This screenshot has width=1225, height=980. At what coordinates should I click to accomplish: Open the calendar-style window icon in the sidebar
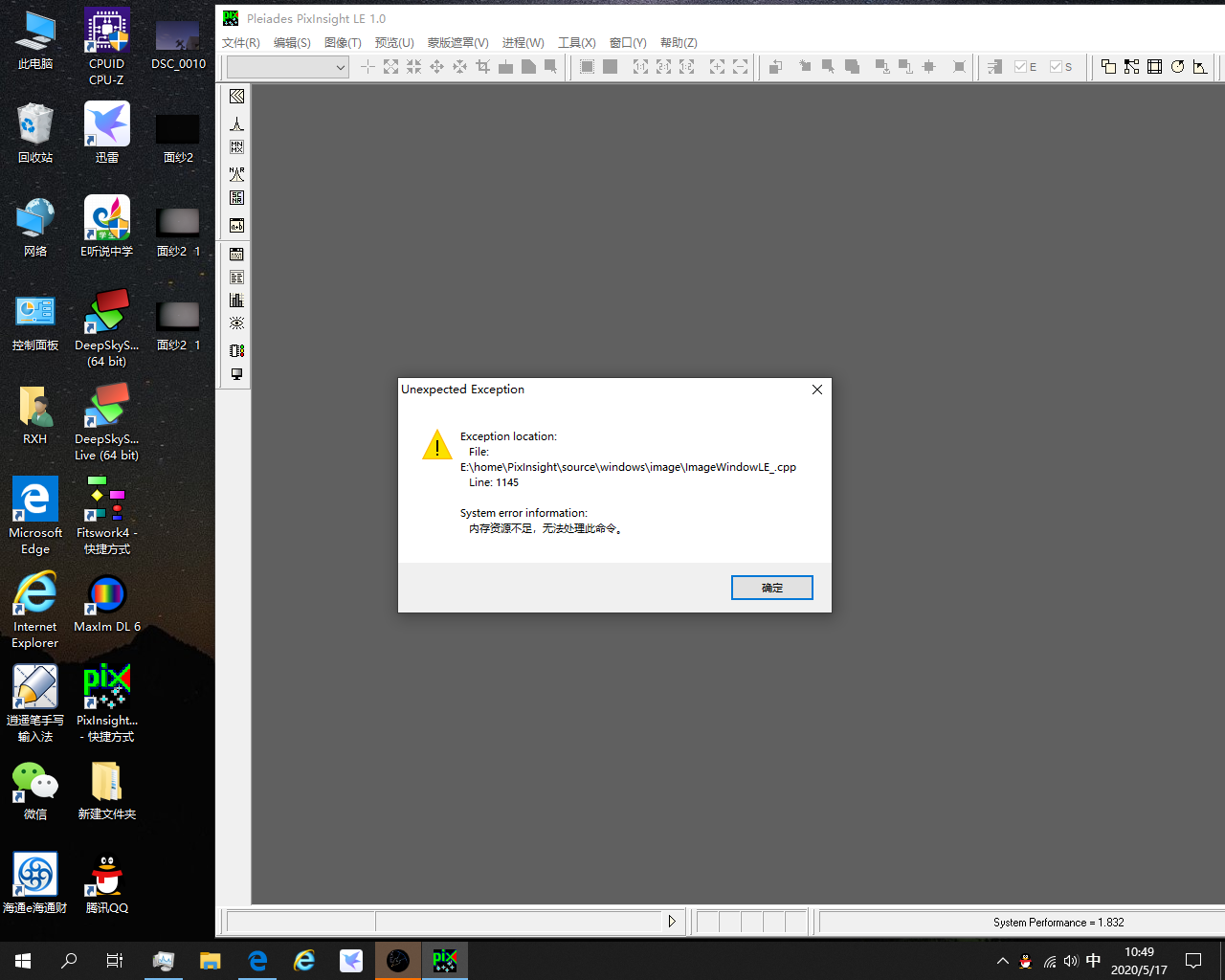236,255
